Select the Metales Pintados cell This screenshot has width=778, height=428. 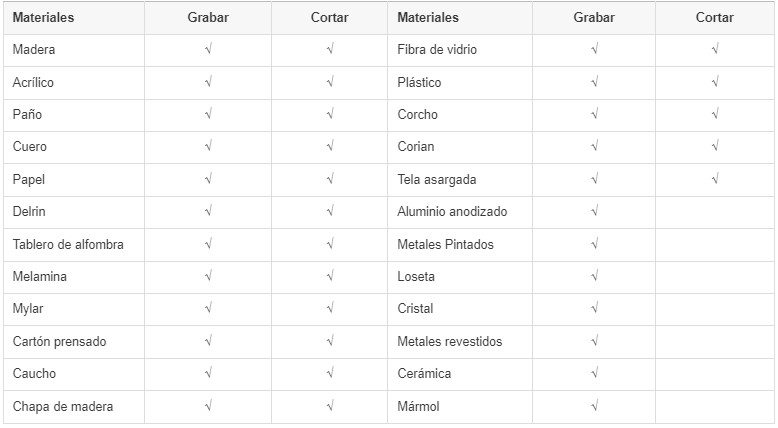[460, 245]
